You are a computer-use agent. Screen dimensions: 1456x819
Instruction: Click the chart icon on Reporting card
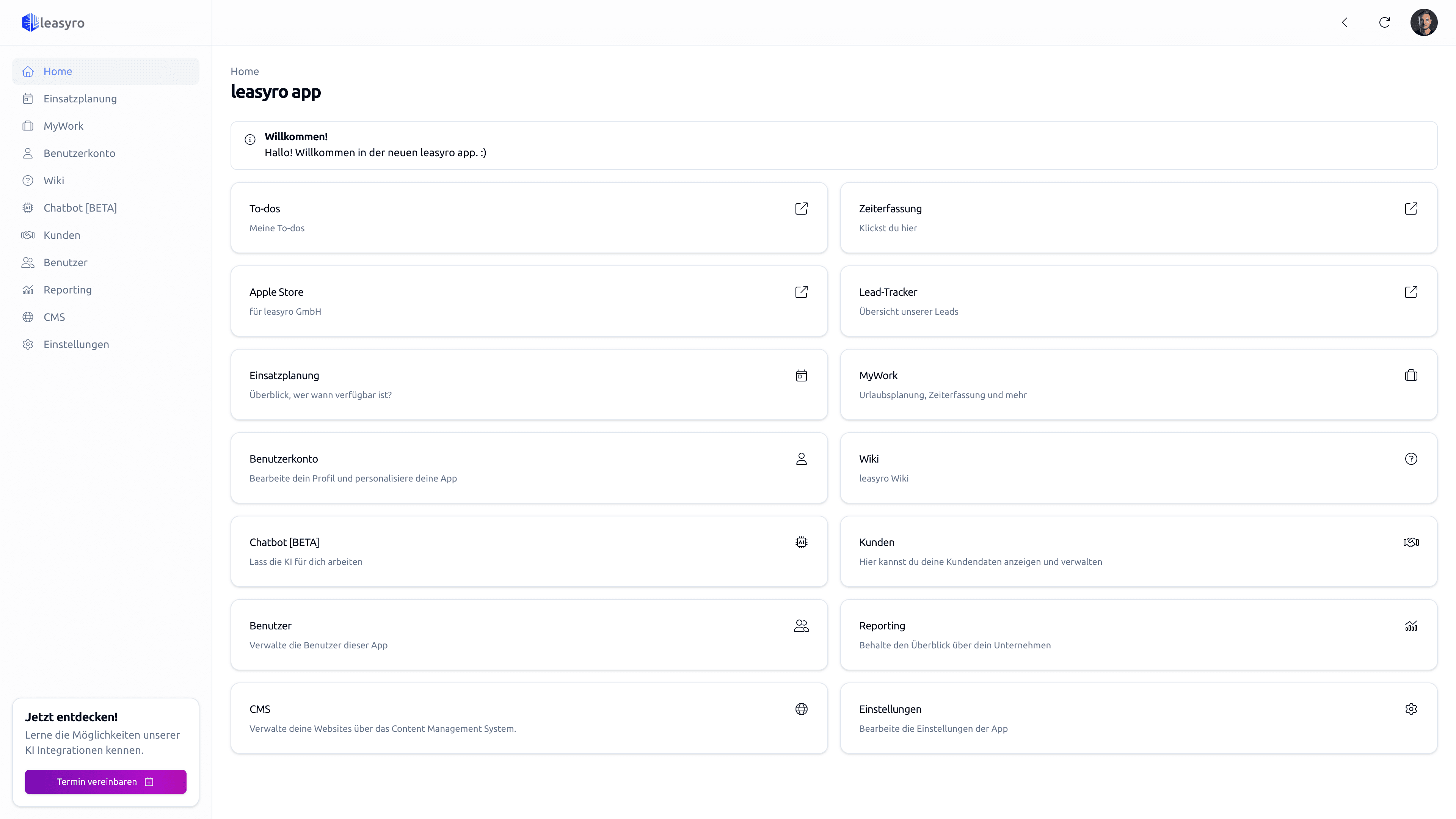1411,626
